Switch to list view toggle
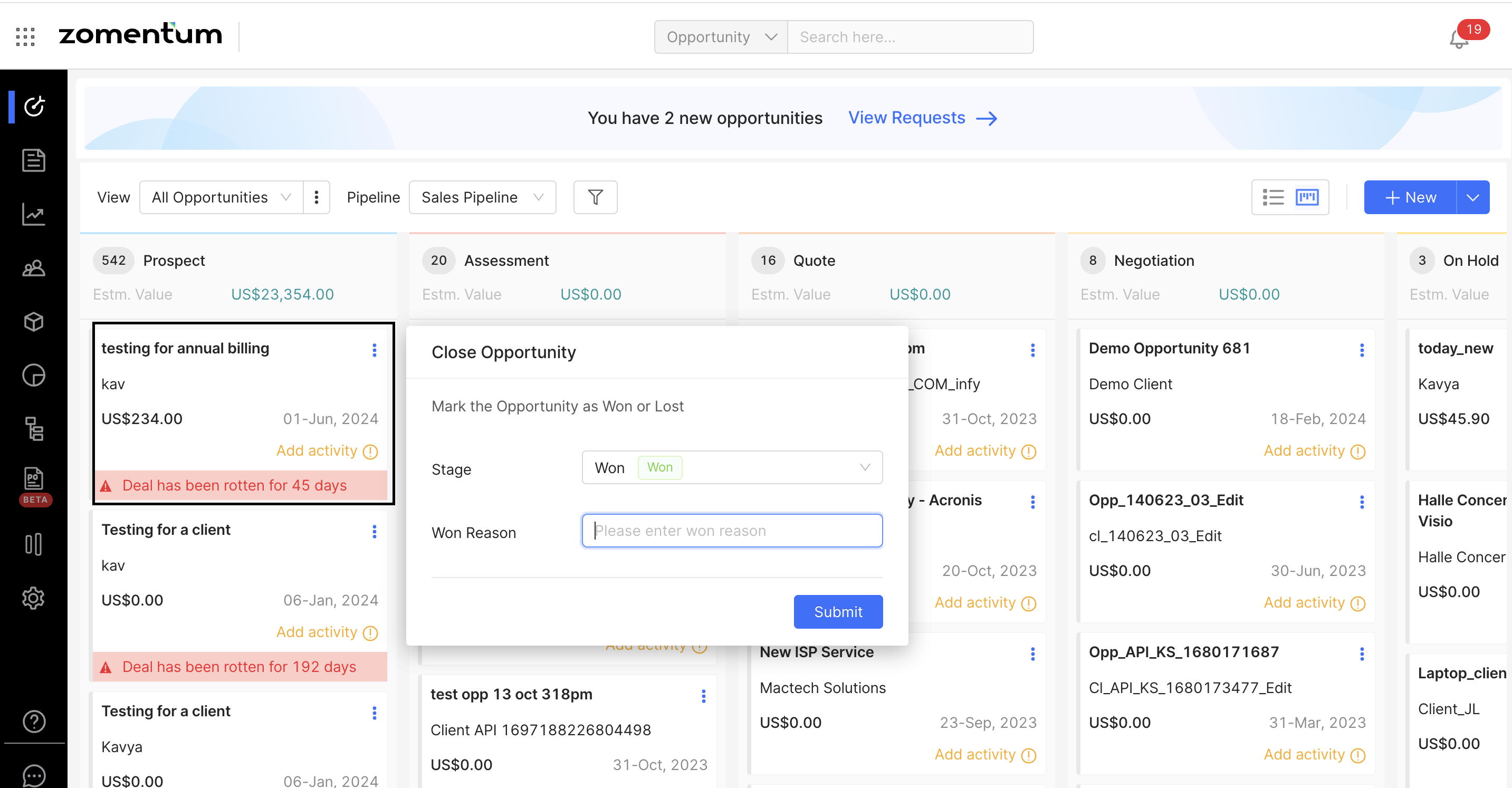 pyautogui.click(x=1272, y=197)
